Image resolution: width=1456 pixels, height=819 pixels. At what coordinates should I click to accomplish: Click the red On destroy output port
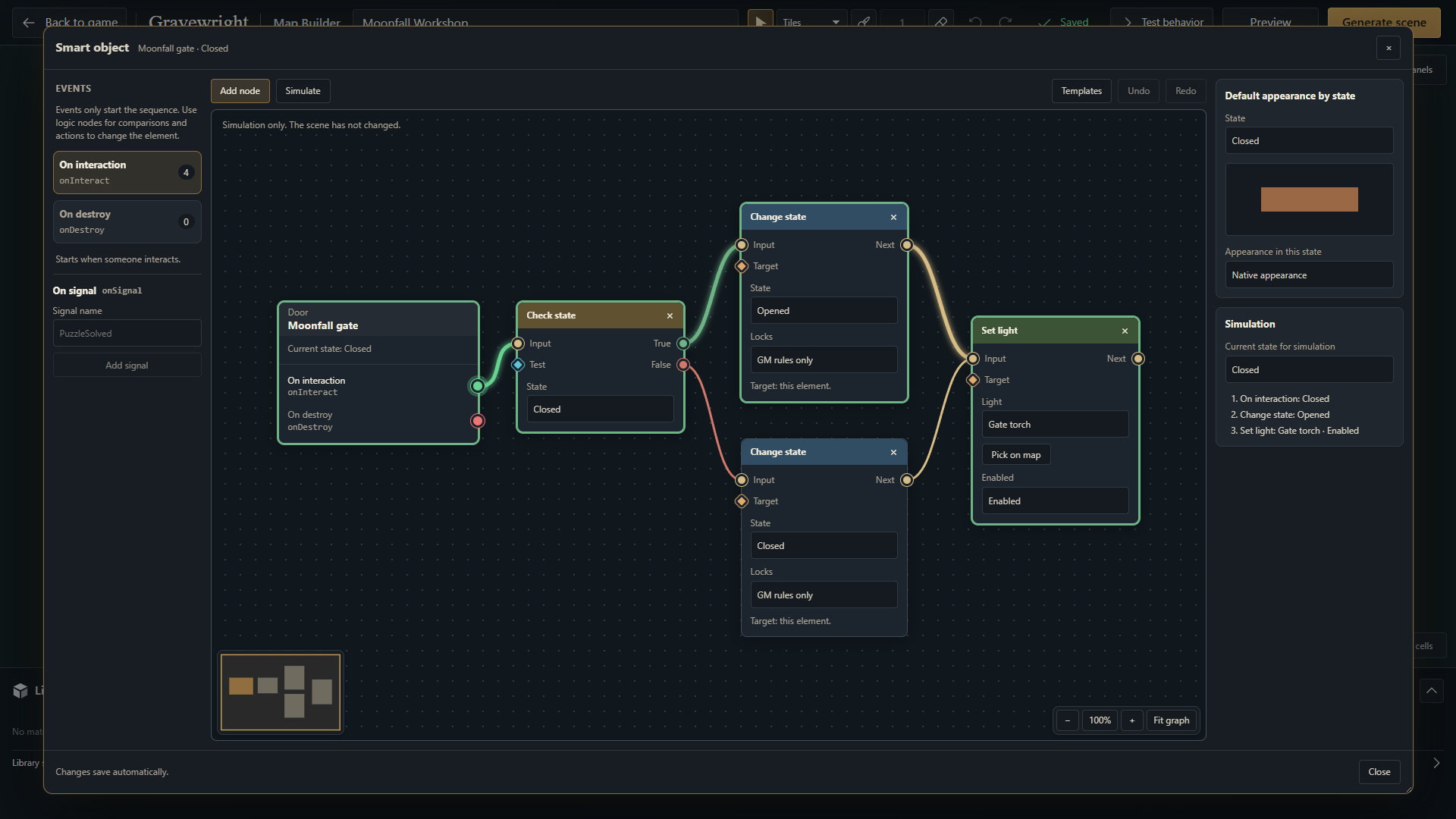point(478,421)
